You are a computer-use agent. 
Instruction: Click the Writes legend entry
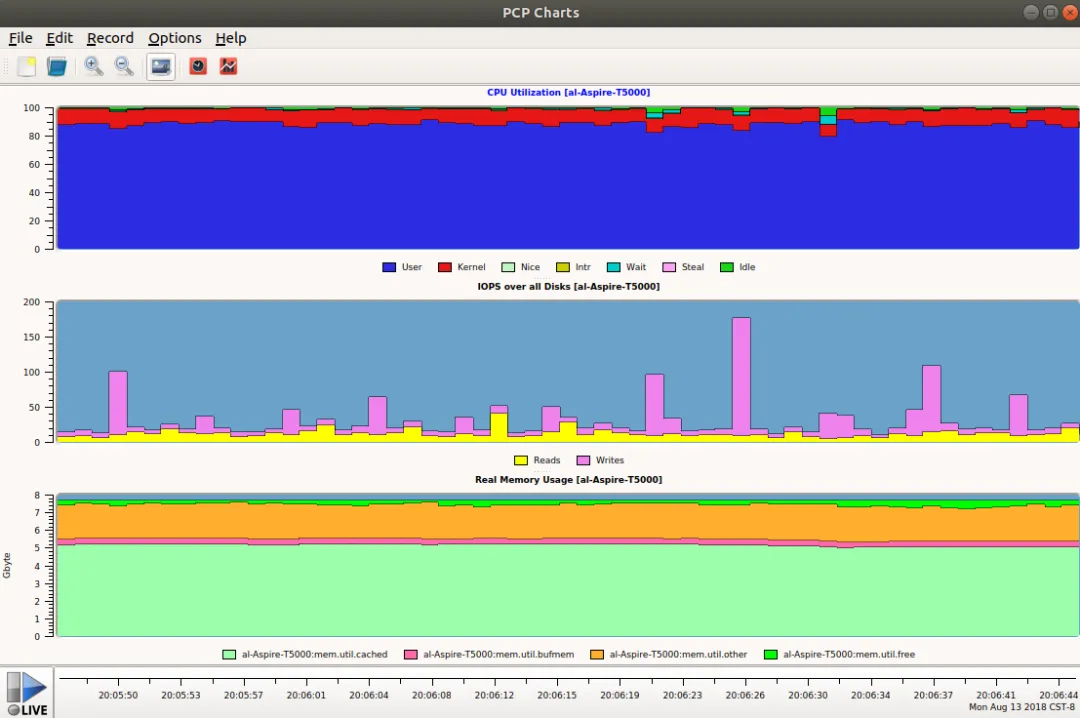601,460
